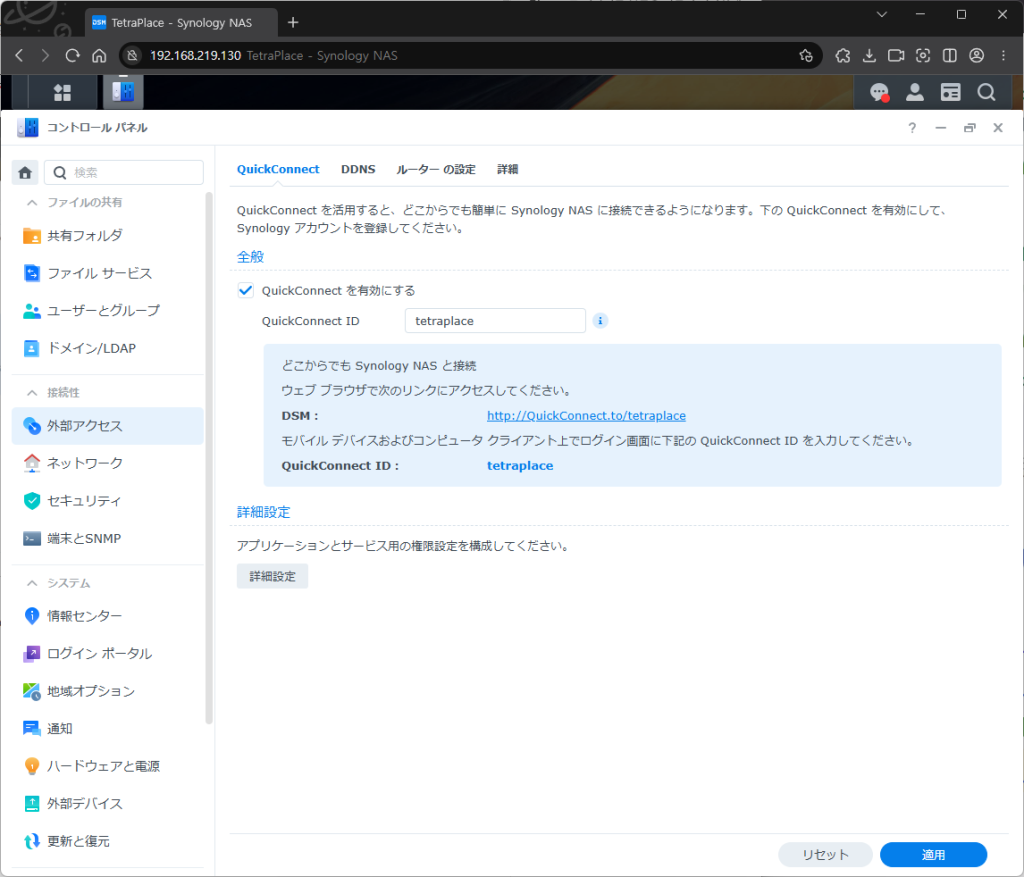Open 地域オプション settings
1024x877 pixels.
pyautogui.click(x=108, y=691)
